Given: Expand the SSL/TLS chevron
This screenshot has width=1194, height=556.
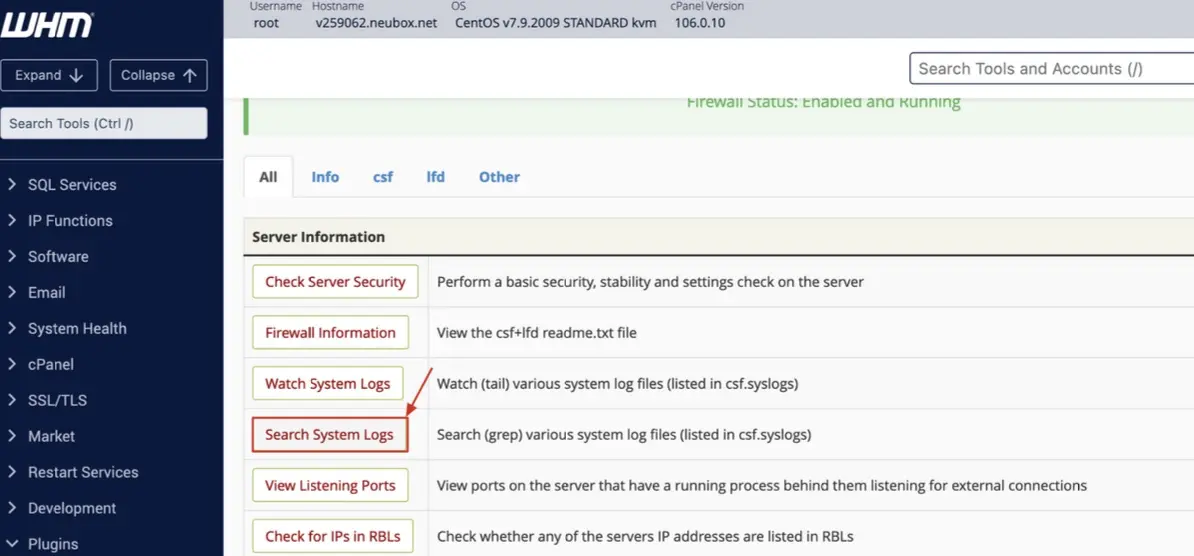Looking at the screenshot, I should coord(11,400).
